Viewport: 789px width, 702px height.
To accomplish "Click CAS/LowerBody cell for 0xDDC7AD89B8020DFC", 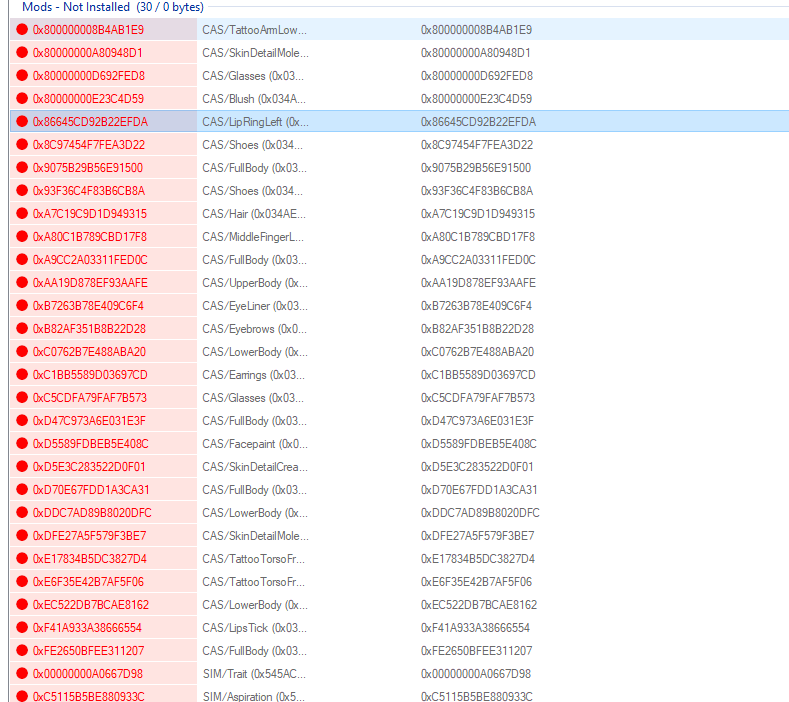I will pos(255,513).
